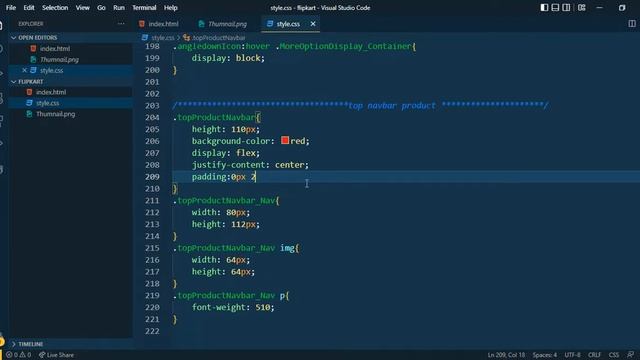The width and height of the screenshot is (640, 360).
Task: Click '.topProductNavbar_Nav p{' selector
Action: [231, 296]
